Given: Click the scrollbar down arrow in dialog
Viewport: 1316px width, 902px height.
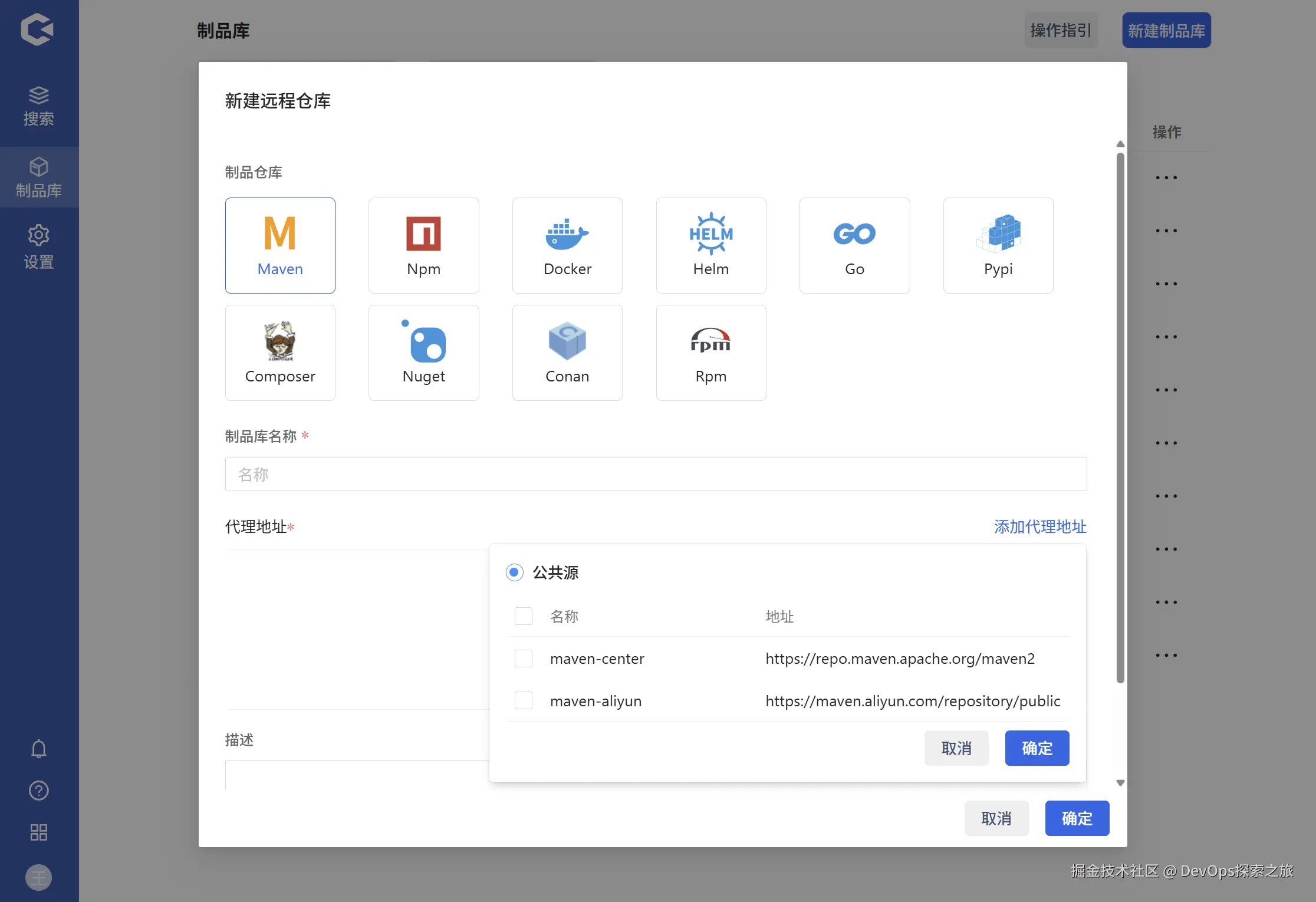Looking at the screenshot, I should (1120, 783).
